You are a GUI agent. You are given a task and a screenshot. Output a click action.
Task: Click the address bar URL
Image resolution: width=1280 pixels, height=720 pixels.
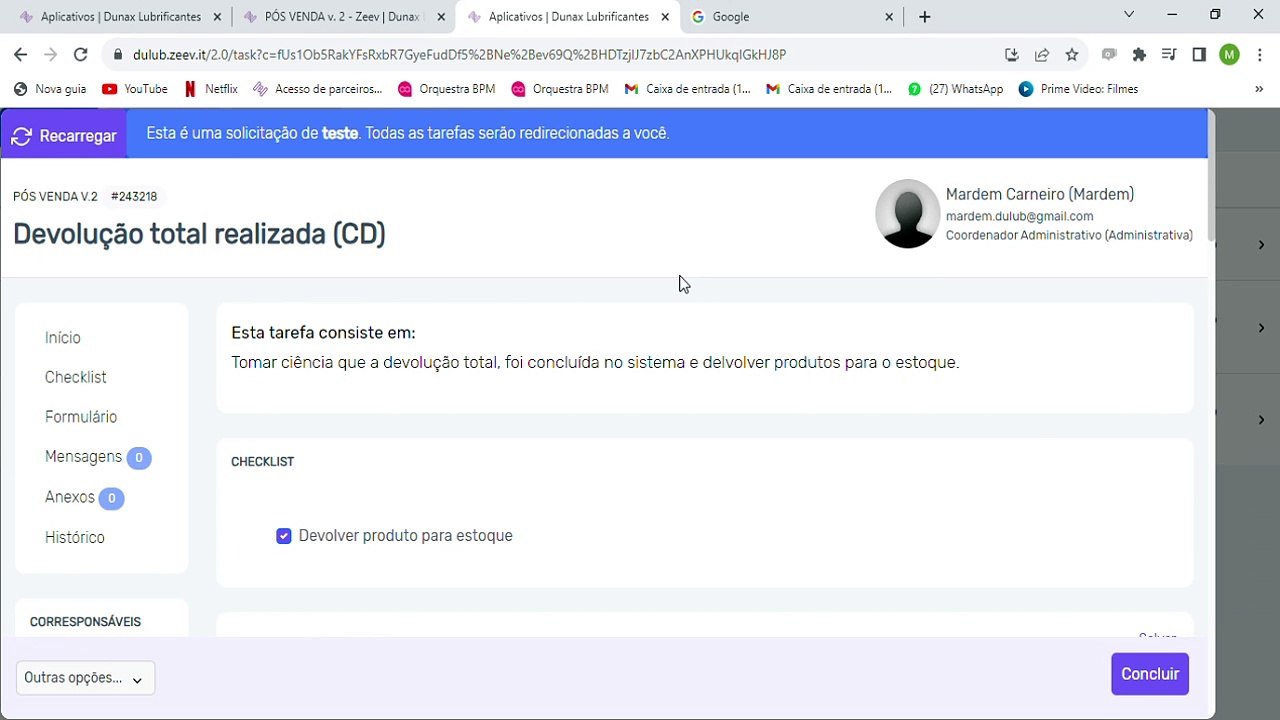click(460, 55)
